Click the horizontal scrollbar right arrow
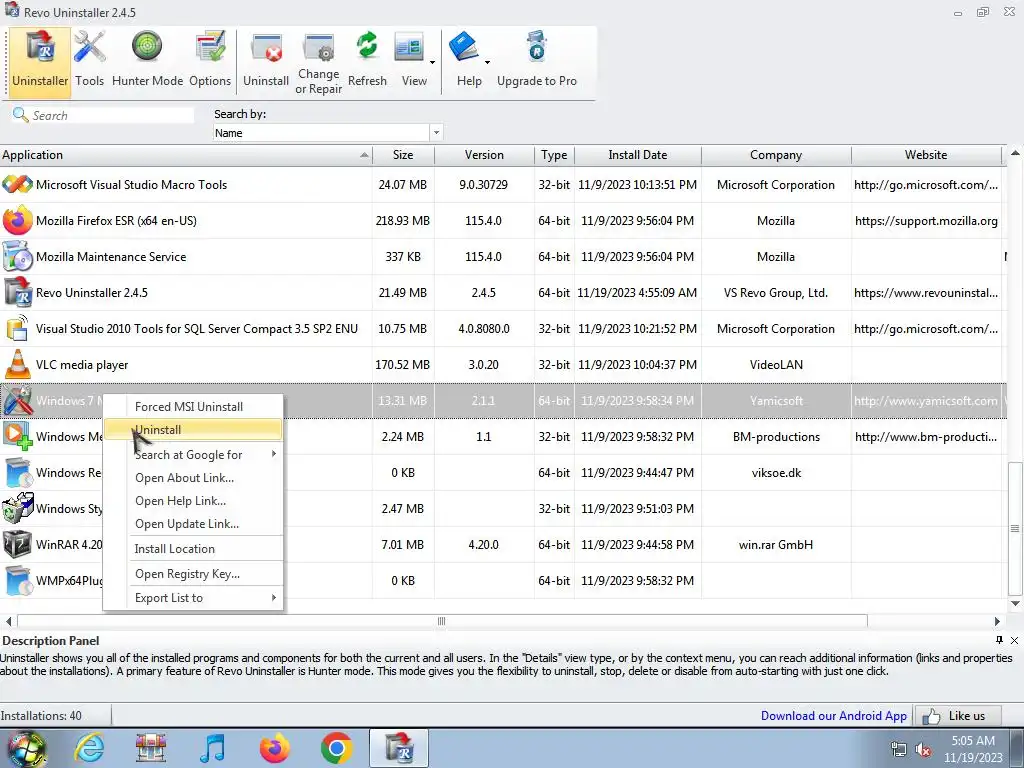Screen dimensions: 1024x768 click(997, 621)
